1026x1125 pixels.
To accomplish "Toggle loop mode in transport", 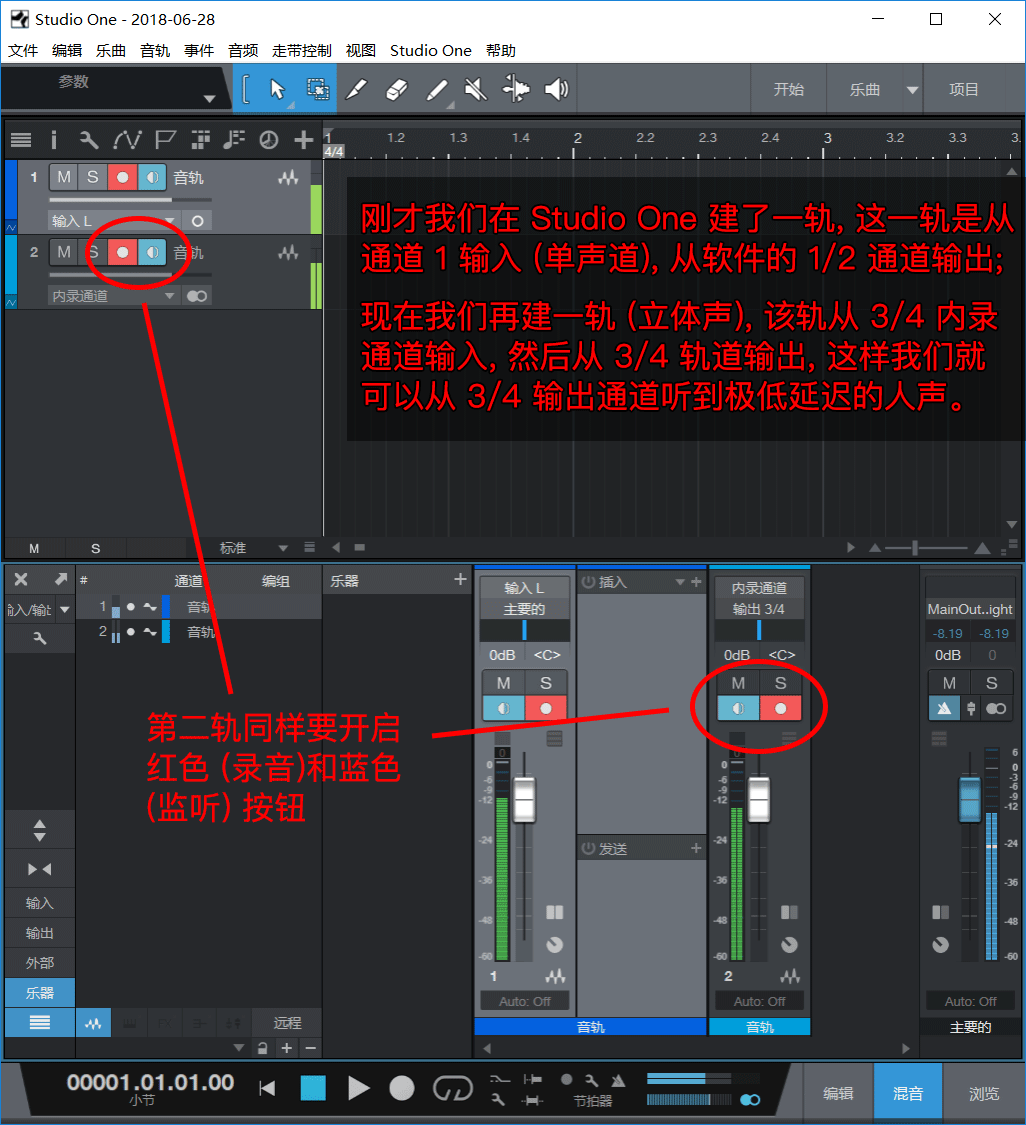I will [453, 1088].
